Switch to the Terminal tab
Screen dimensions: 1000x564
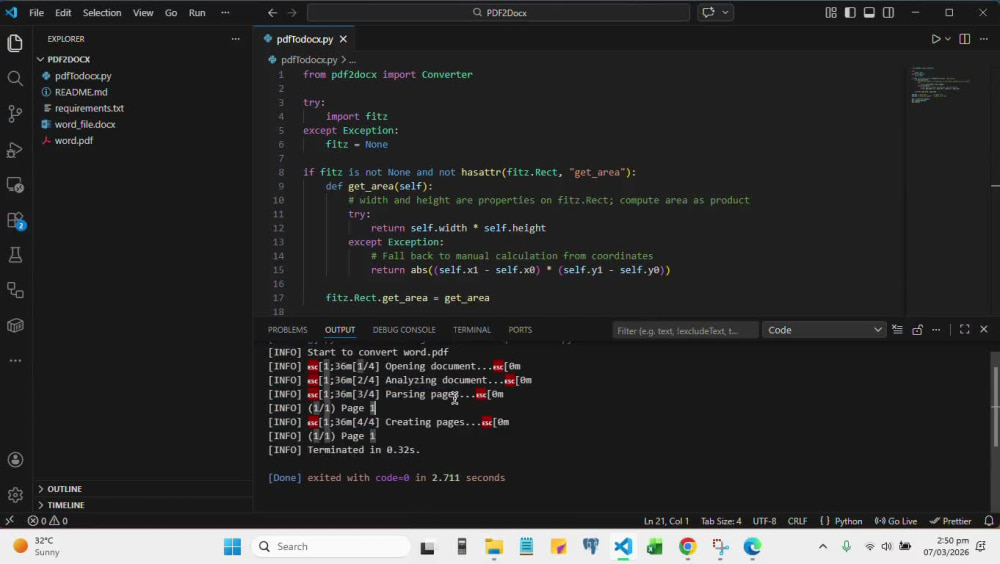(x=472, y=330)
